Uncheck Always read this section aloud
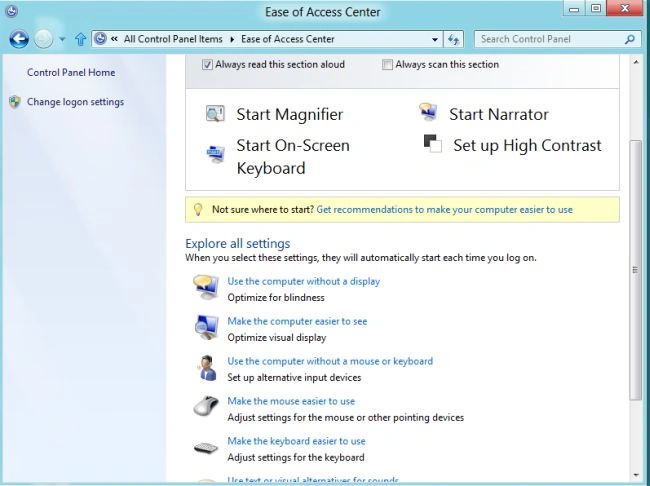Image resolution: width=650 pixels, height=486 pixels. 207,65
